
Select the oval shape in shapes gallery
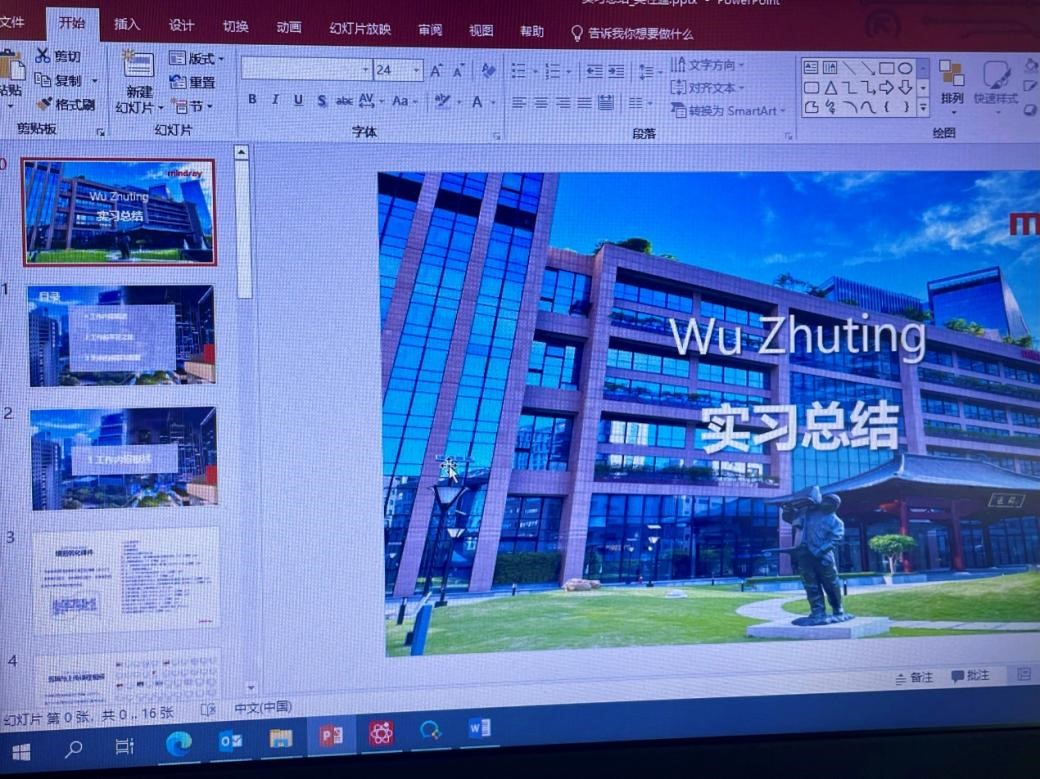point(904,68)
